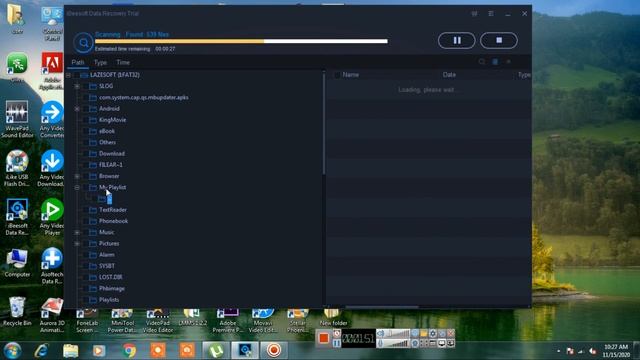Click the scan progress bar

(241, 41)
